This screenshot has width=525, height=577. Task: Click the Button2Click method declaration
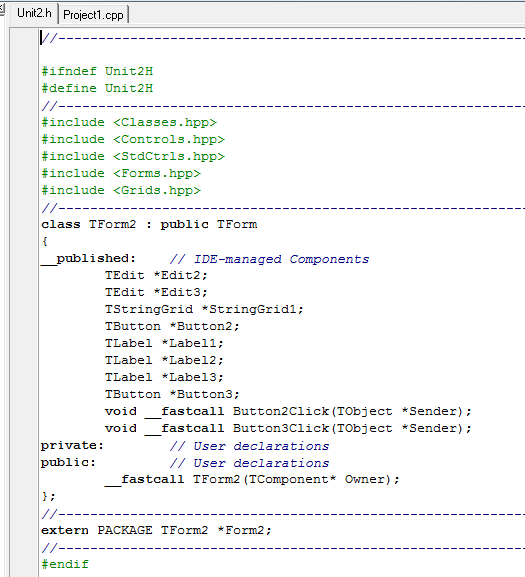tap(288, 411)
